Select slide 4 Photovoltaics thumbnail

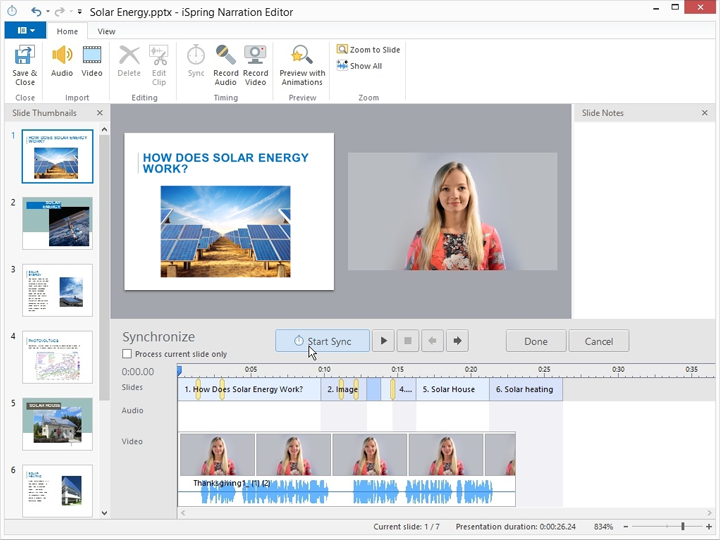pos(57,357)
